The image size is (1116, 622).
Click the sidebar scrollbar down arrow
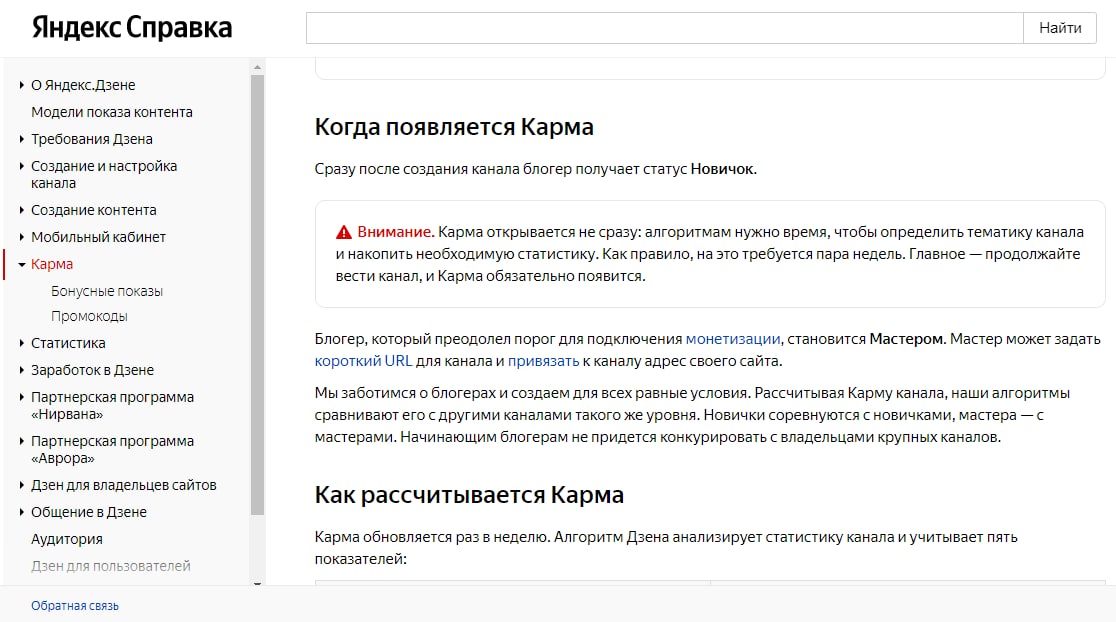[258, 583]
